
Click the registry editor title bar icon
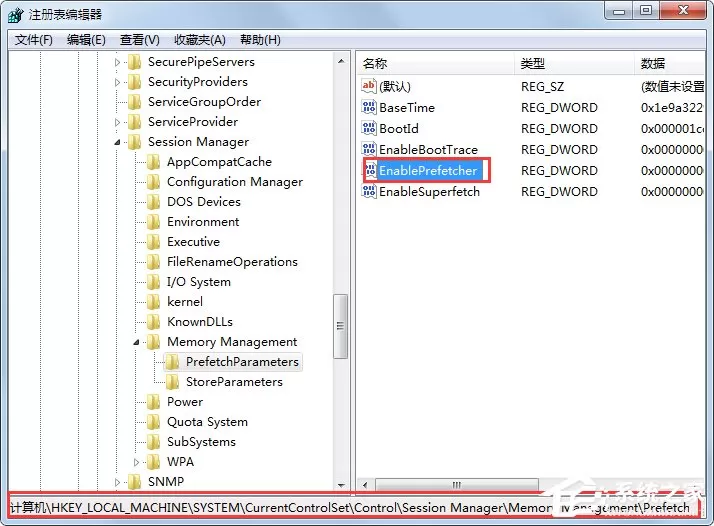point(15,15)
